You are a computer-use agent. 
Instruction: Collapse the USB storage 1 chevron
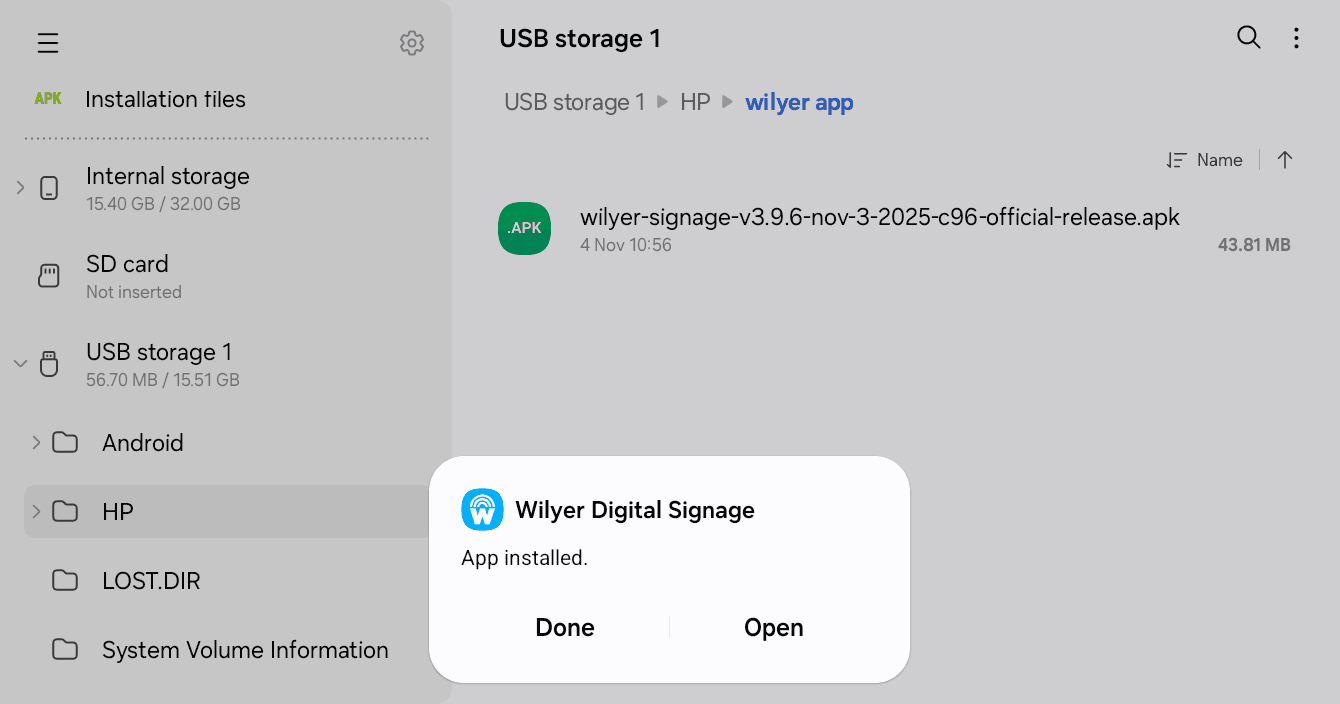pyautogui.click(x=20, y=363)
